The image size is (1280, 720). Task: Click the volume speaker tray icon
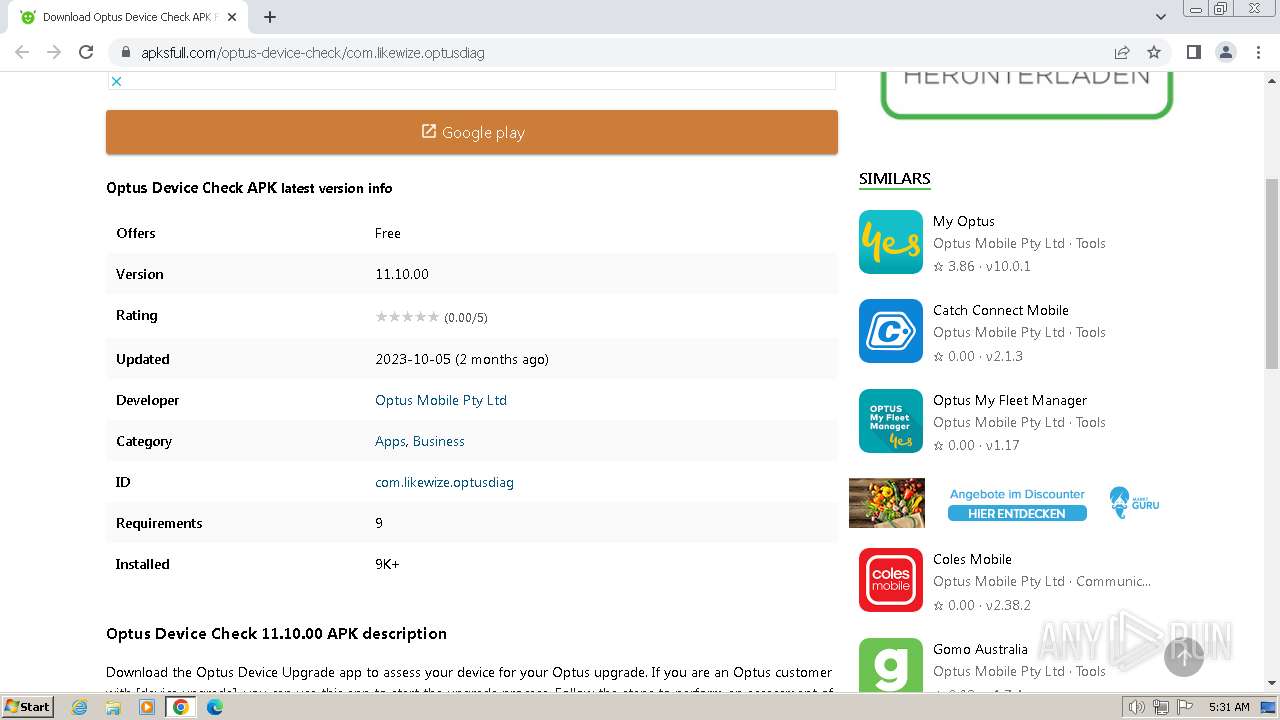pos(1137,707)
